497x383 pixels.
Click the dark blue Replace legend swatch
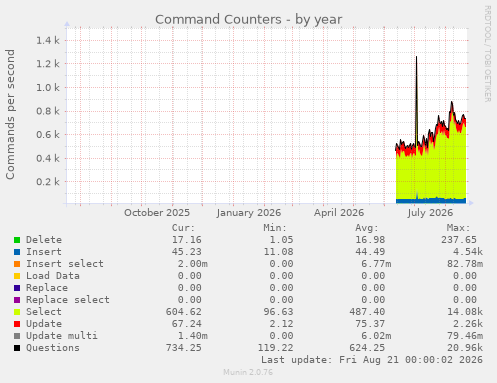click(17, 288)
